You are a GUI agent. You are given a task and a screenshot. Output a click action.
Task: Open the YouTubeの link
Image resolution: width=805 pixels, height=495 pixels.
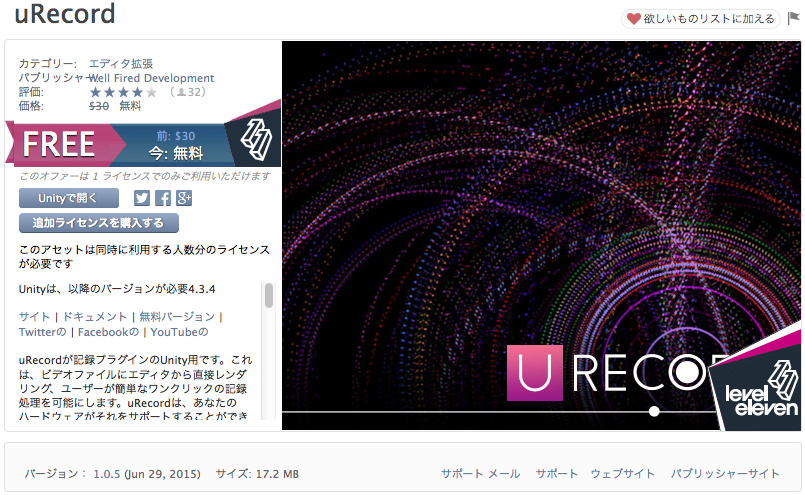point(179,332)
